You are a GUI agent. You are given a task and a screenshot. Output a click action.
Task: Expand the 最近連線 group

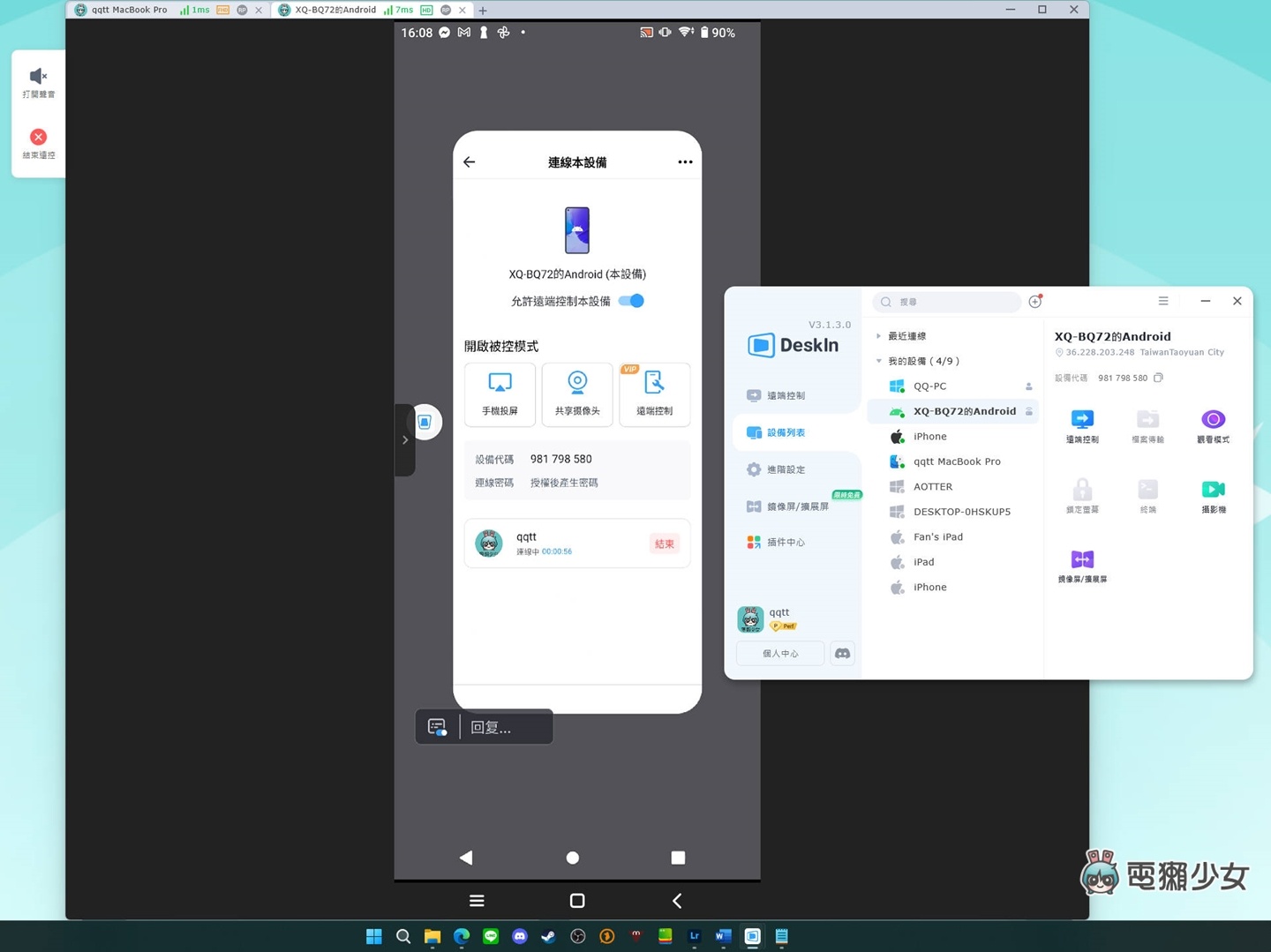click(878, 336)
